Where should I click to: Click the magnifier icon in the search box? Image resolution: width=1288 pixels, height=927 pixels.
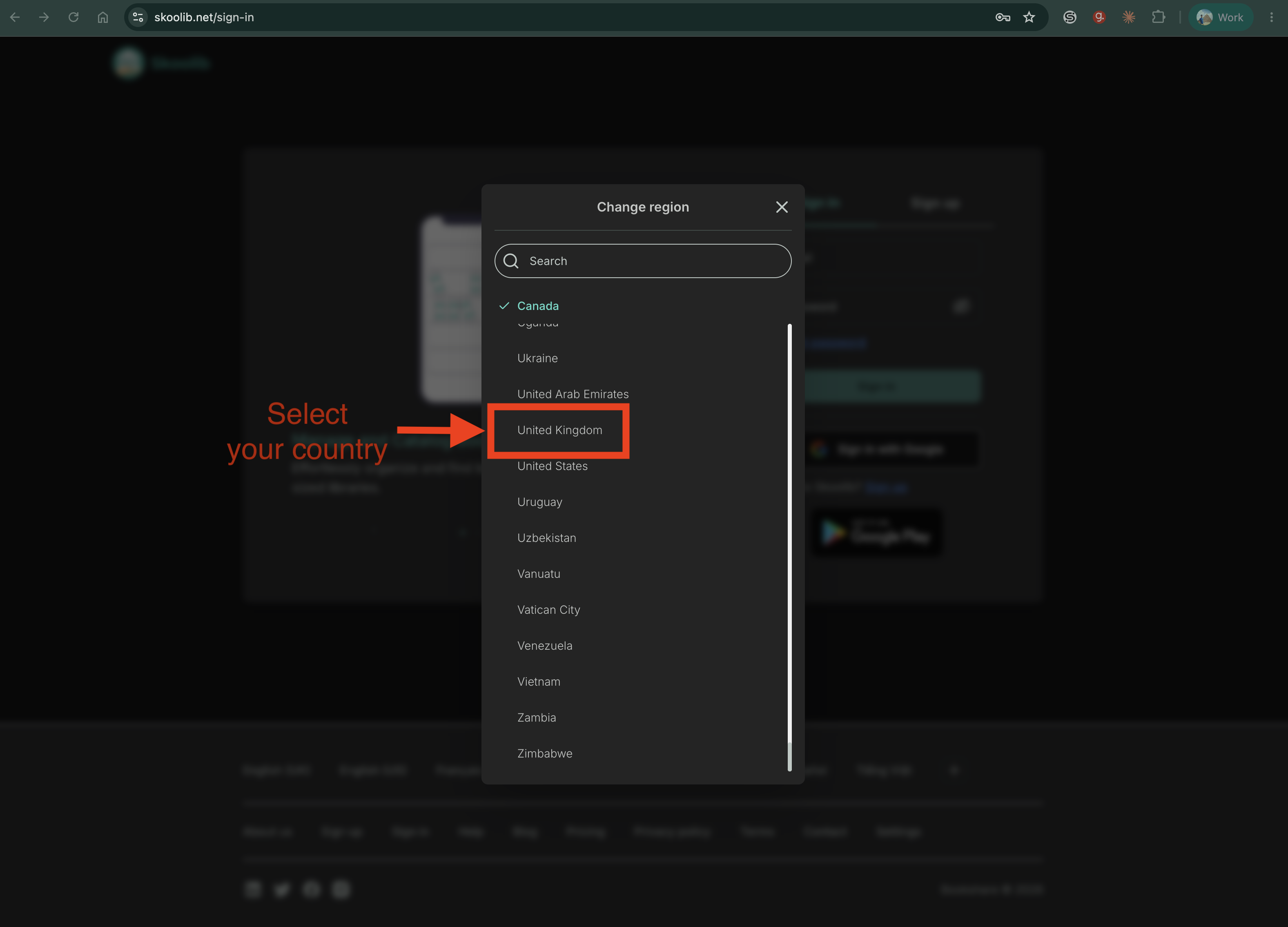pyautogui.click(x=511, y=261)
